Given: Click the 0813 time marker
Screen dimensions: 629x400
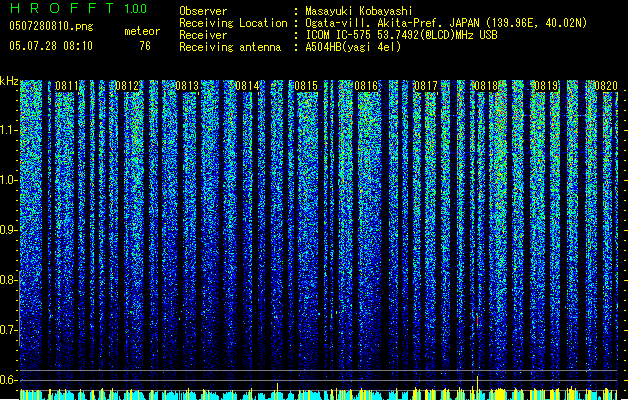Looking at the screenshot, I should tap(187, 86).
